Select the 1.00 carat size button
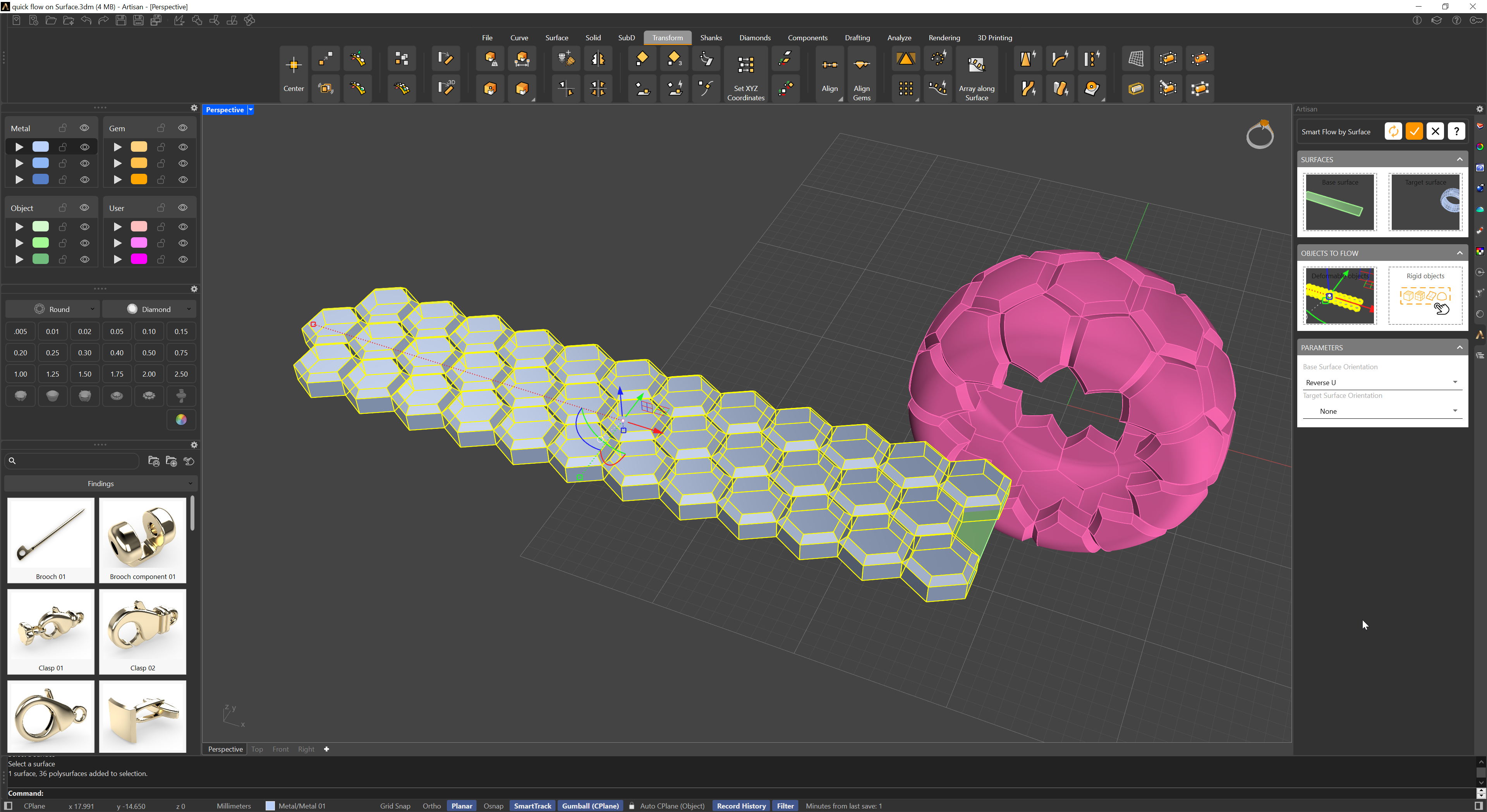 point(20,374)
